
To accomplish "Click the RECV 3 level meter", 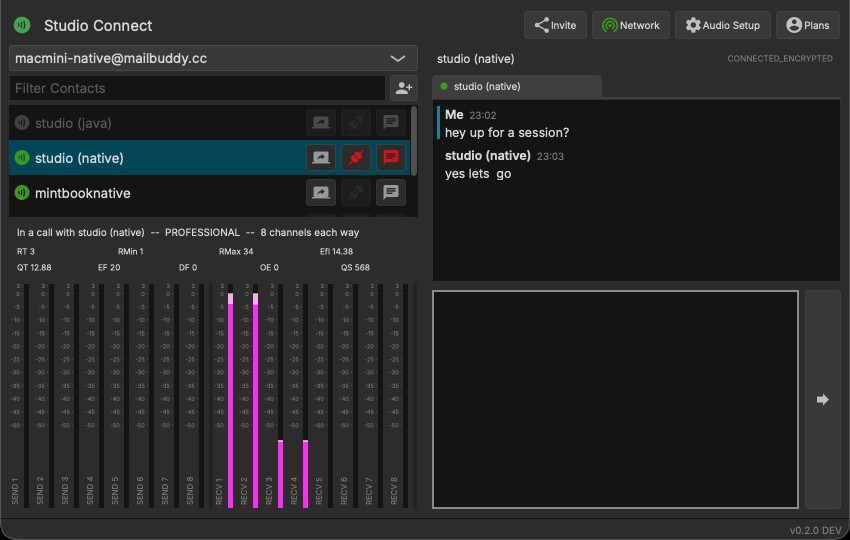I will [x=280, y=395].
